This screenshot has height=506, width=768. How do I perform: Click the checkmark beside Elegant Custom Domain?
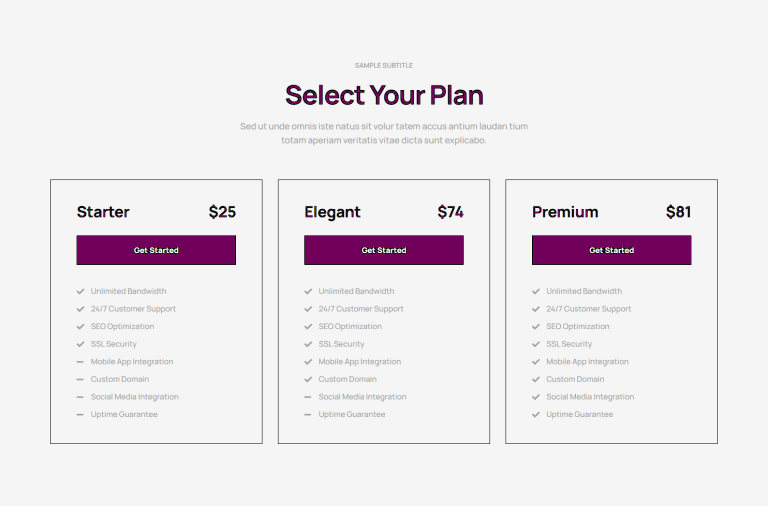click(308, 379)
